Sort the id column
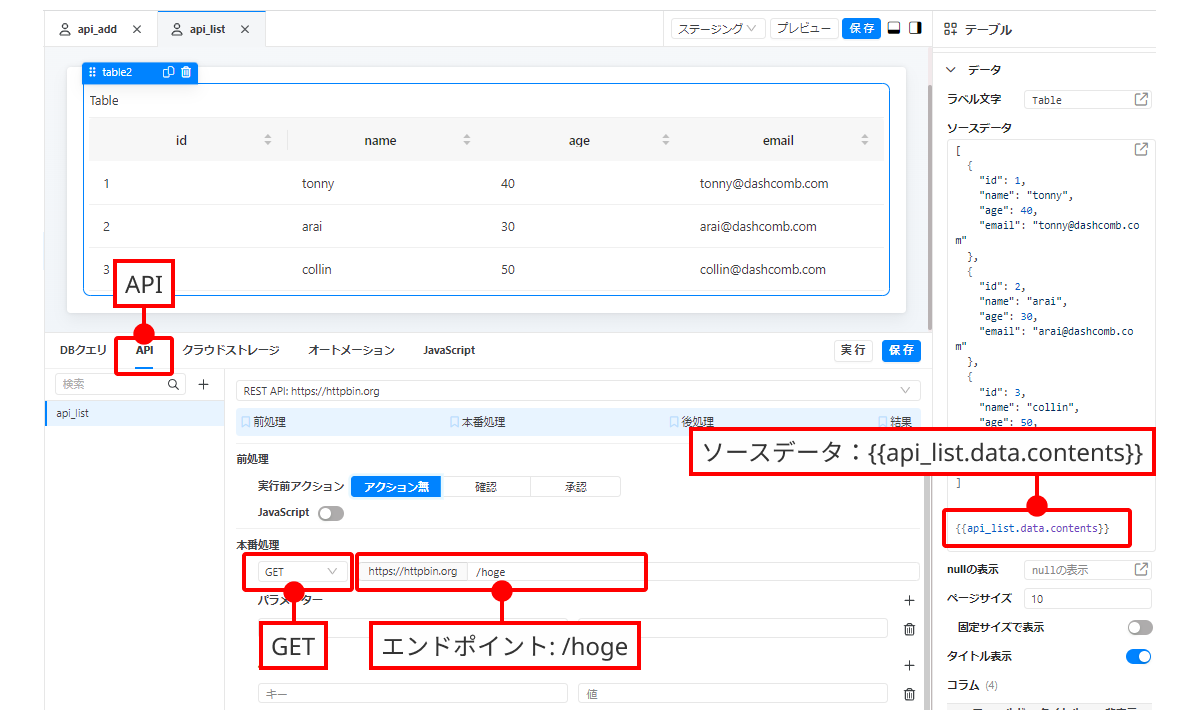This screenshot has width=1200, height=720. [268, 140]
